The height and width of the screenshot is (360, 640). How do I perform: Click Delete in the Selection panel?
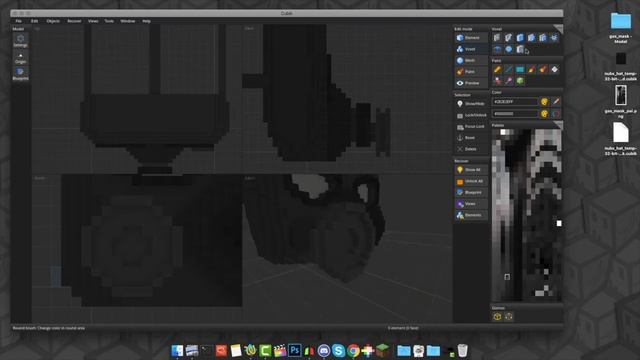click(x=471, y=149)
